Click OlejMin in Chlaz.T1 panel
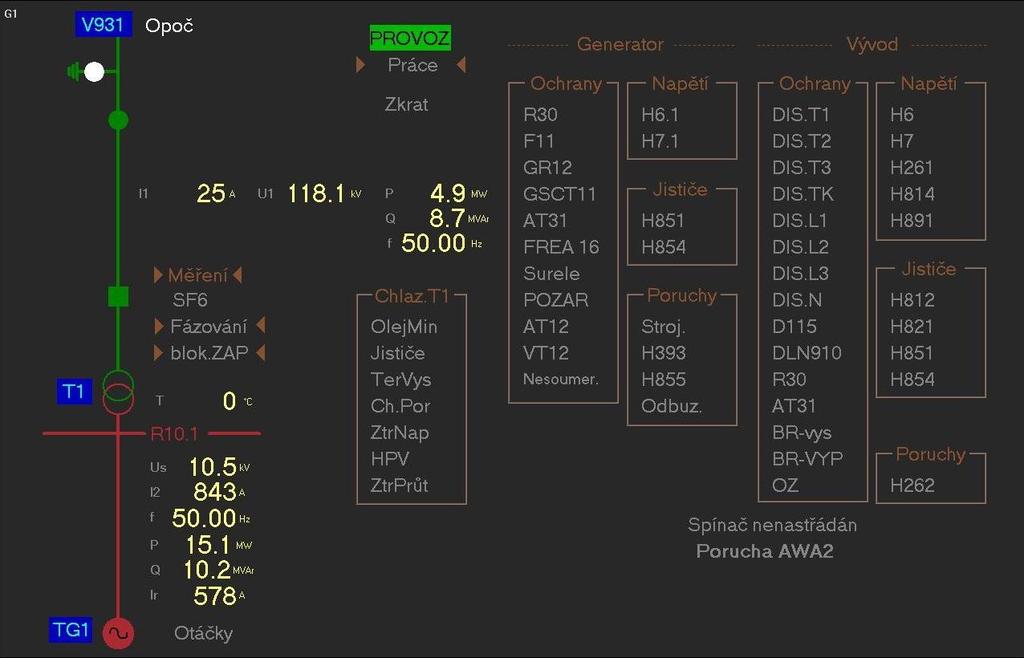The width and height of the screenshot is (1024, 658). tap(404, 326)
